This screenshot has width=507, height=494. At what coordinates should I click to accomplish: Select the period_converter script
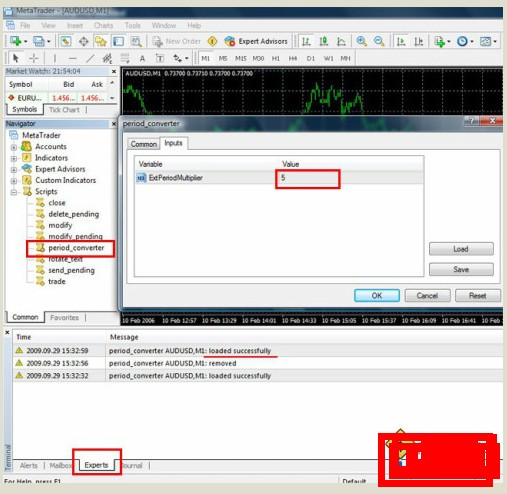click(76, 248)
